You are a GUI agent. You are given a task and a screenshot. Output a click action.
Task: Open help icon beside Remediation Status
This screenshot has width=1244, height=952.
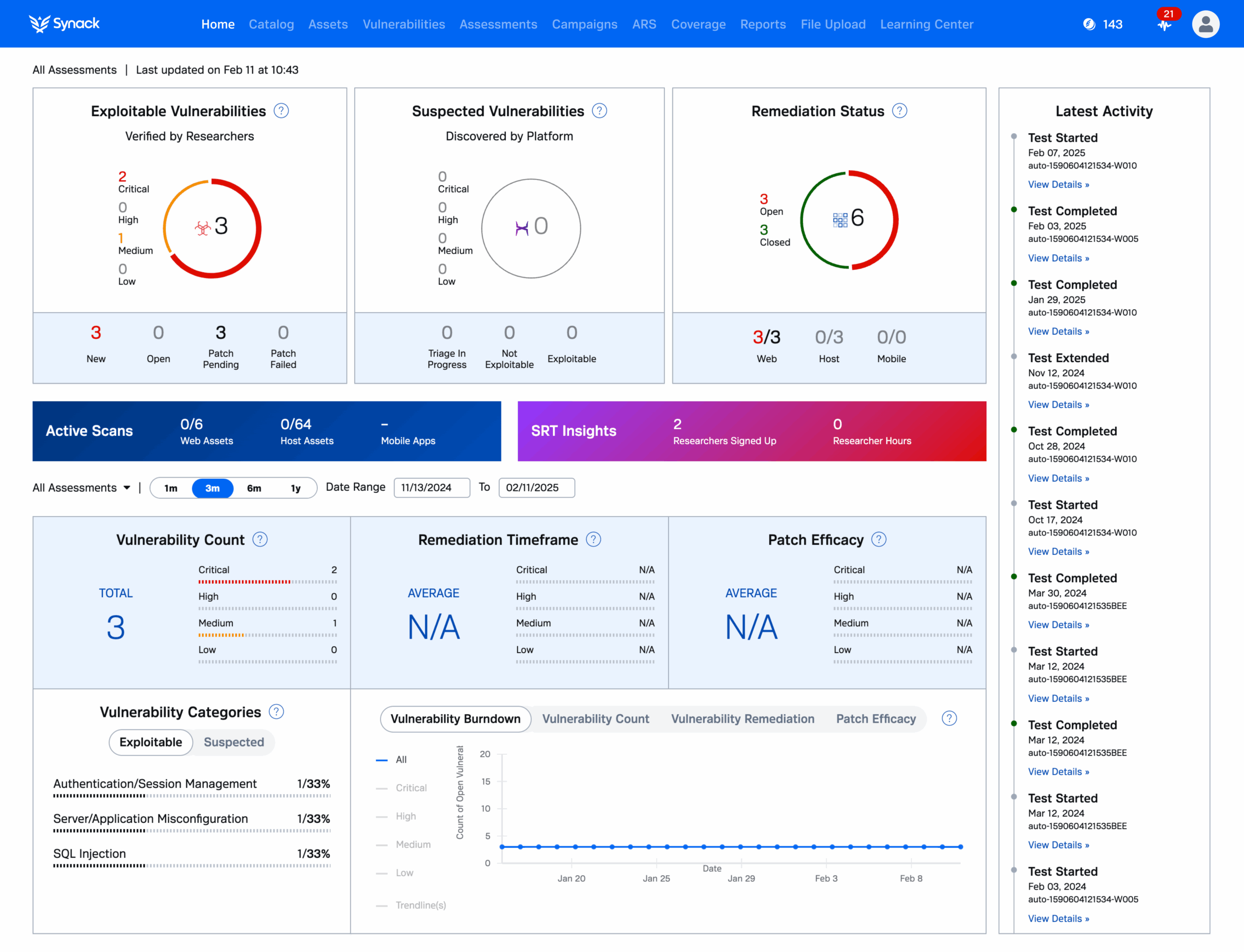click(899, 111)
